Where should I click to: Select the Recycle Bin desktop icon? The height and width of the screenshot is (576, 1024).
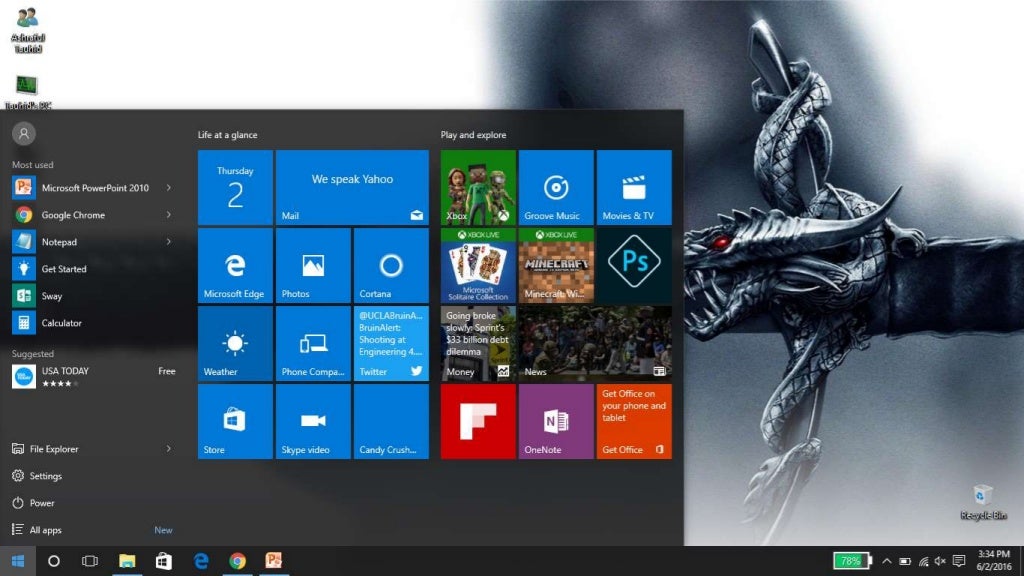[x=983, y=502]
